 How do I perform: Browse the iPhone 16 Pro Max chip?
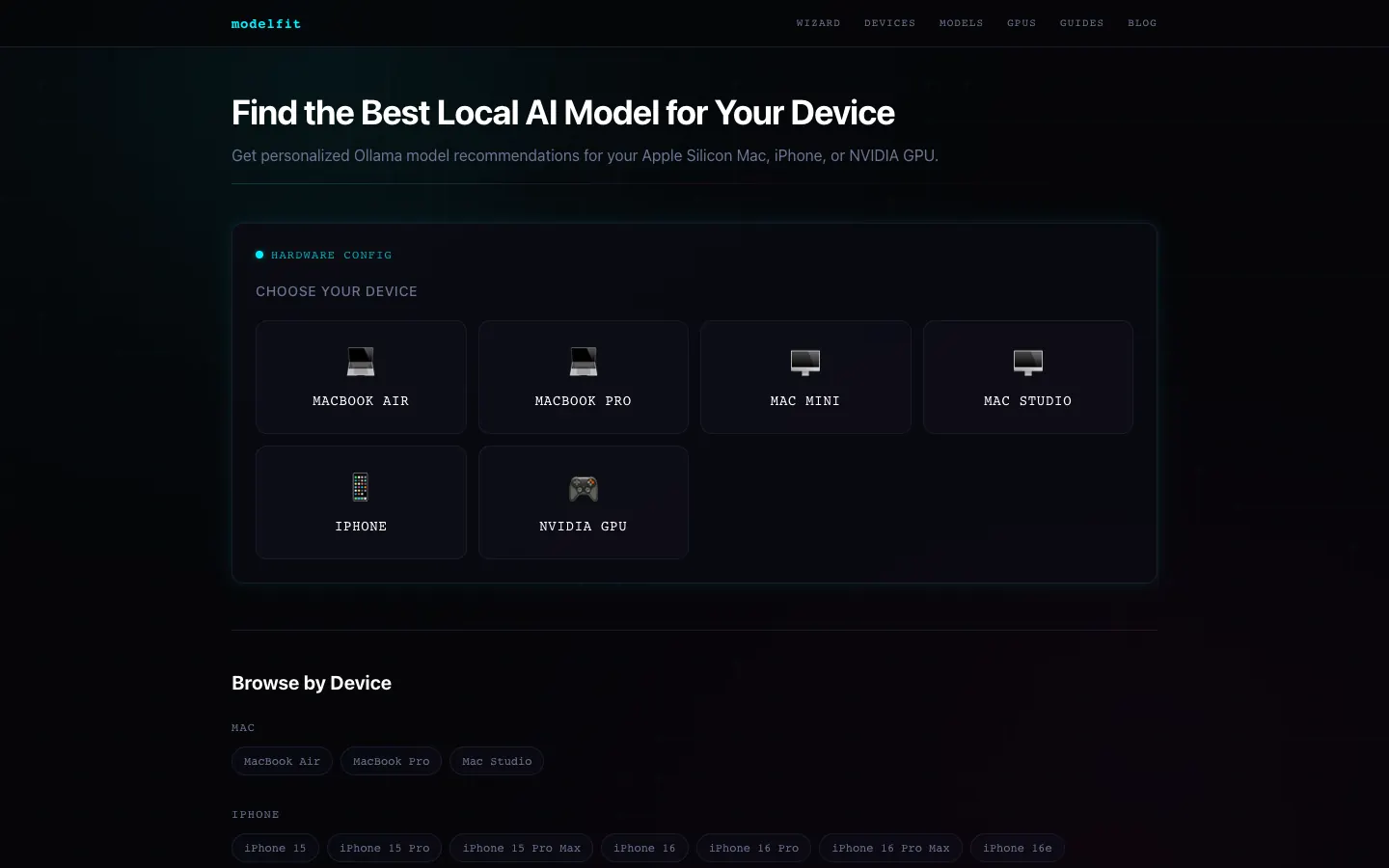890,848
